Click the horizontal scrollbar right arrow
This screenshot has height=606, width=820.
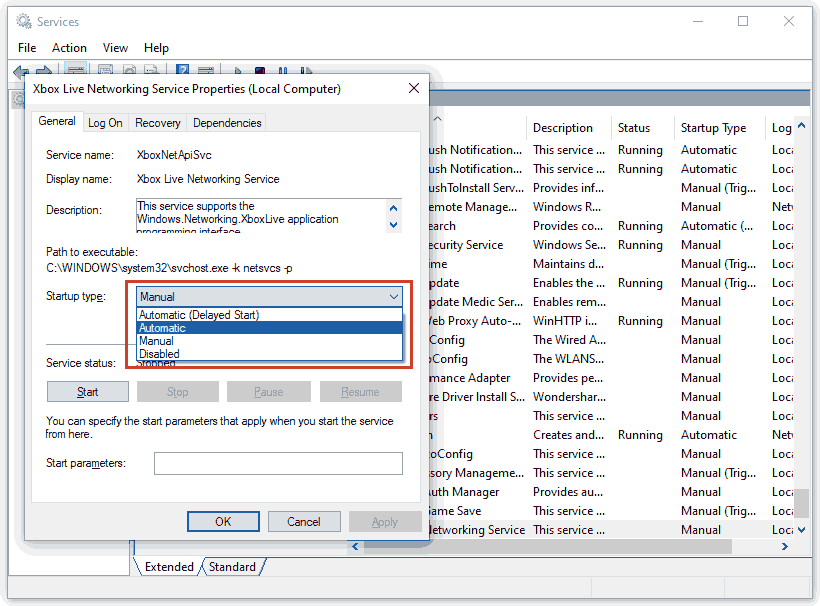[784, 546]
